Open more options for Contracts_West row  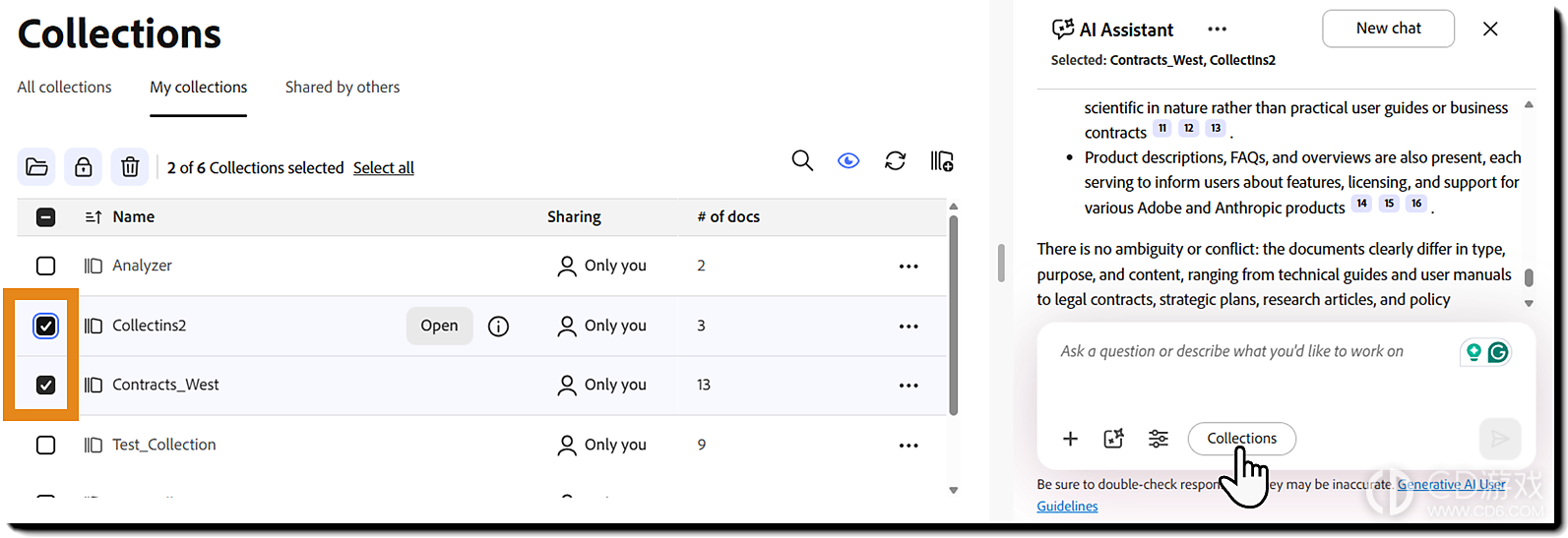(x=909, y=386)
